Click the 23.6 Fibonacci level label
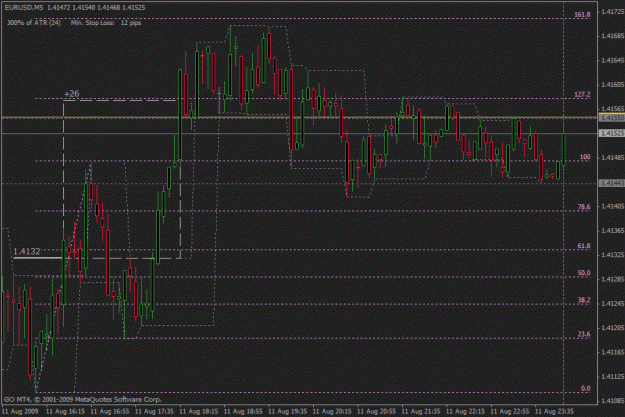The width and height of the screenshot is (625, 417). pos(584,334)
